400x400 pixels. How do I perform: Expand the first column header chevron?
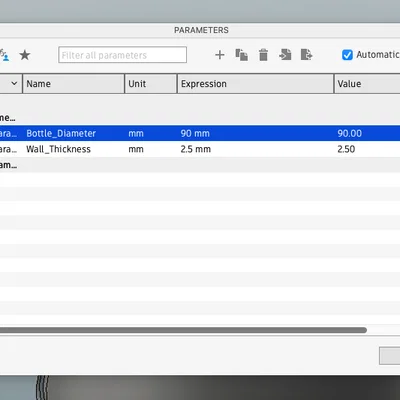(x=14, y=83)
